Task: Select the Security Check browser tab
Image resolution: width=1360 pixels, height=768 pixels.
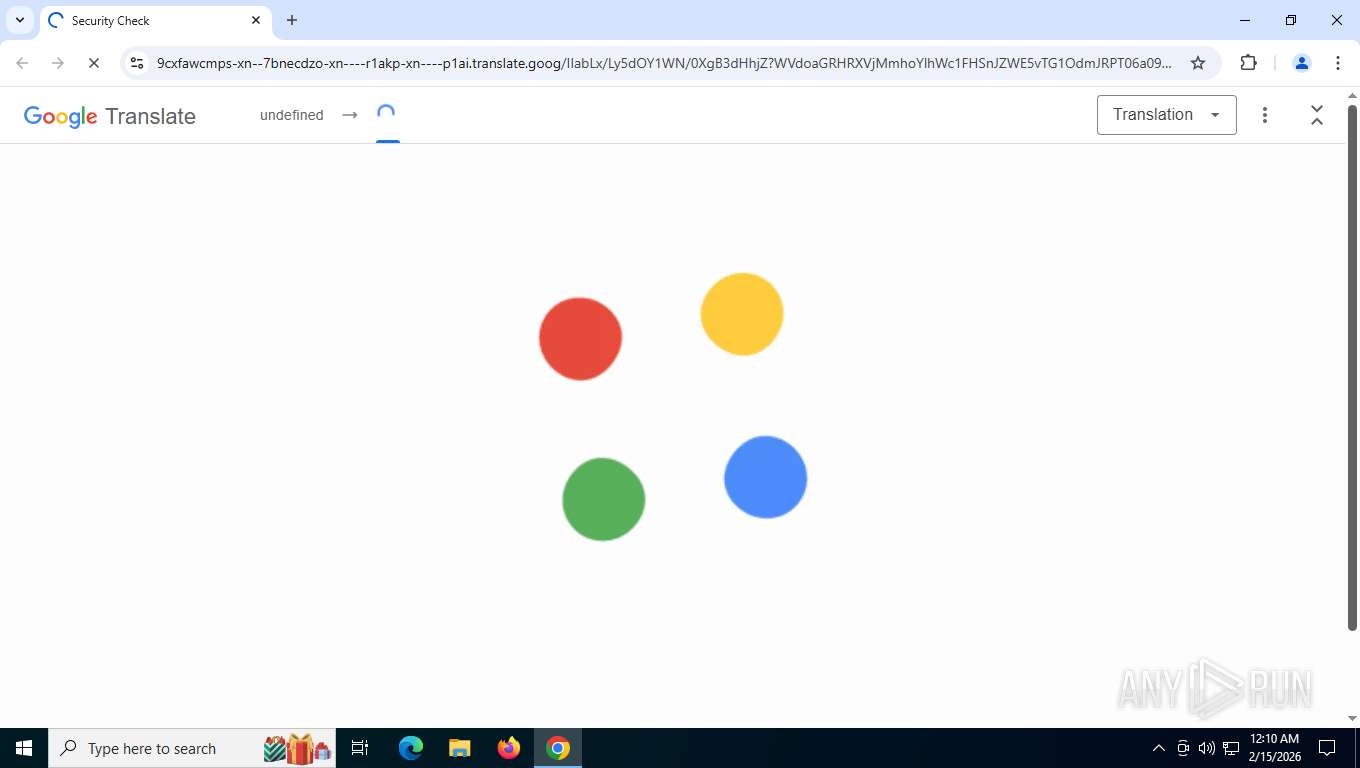Action: [155, 20]
